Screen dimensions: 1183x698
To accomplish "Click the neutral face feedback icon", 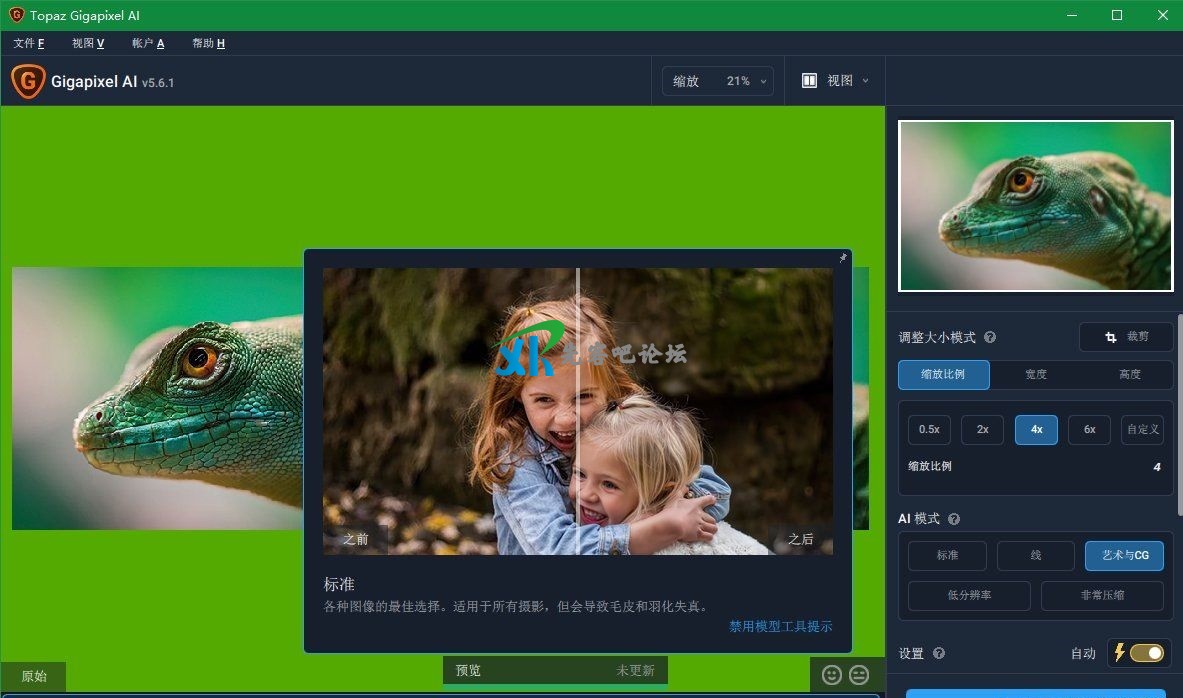I will 859,675.
